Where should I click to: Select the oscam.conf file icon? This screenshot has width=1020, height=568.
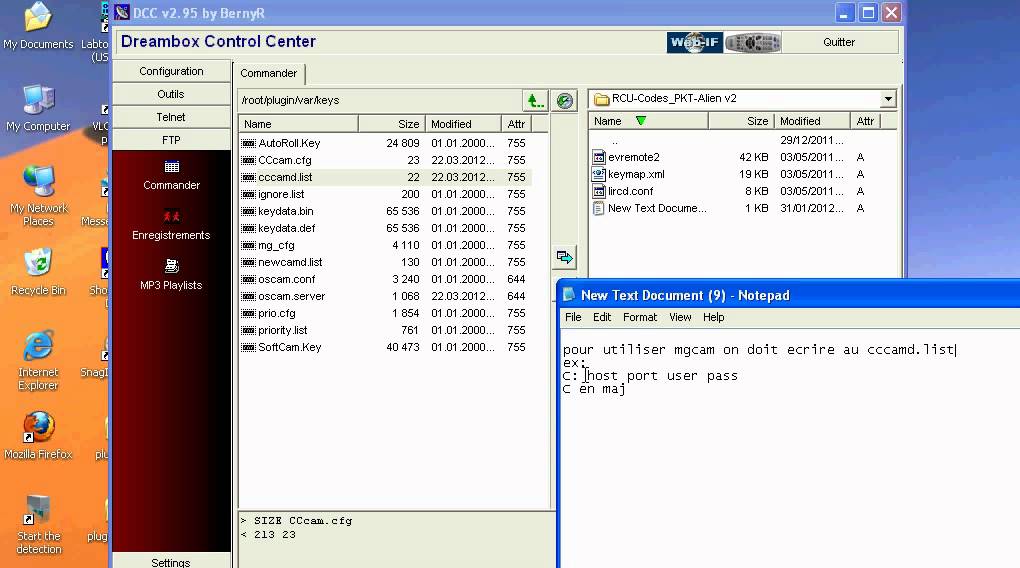tap(248, 279)
